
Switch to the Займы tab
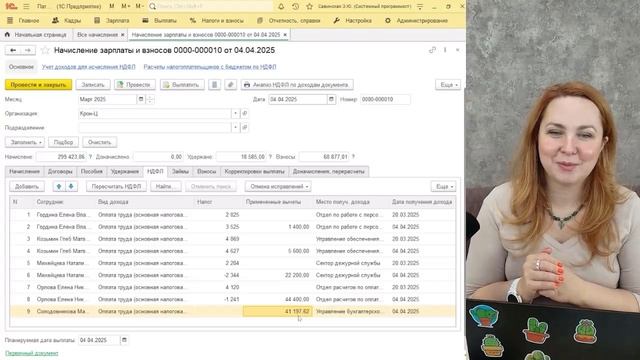point(180,171)
